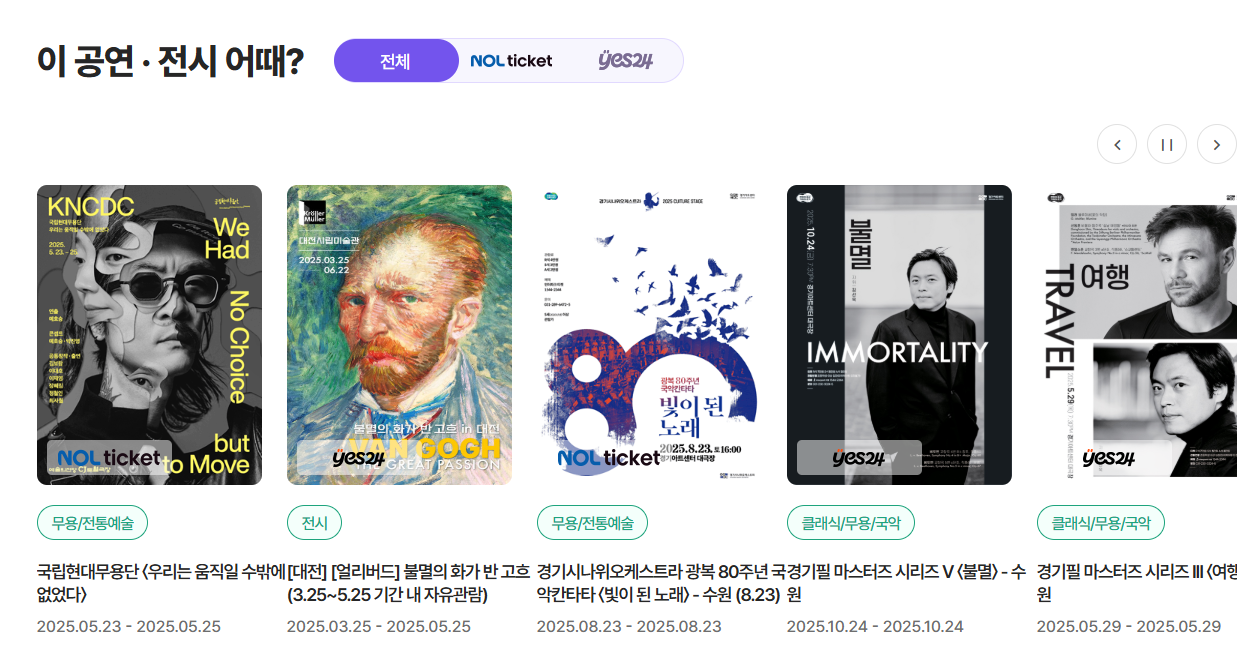Click yes24 badge on IMMORTALITY poster
Screen dimensions: 1241x665
pos(859,458)
